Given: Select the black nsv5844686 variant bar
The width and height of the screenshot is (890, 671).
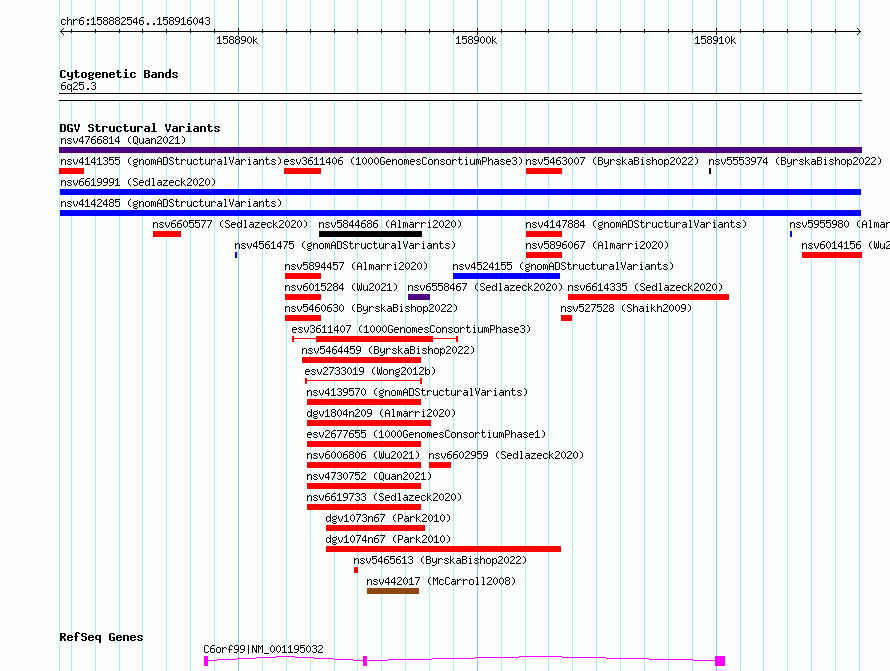Looking at the screenshot, I should 370,234.
